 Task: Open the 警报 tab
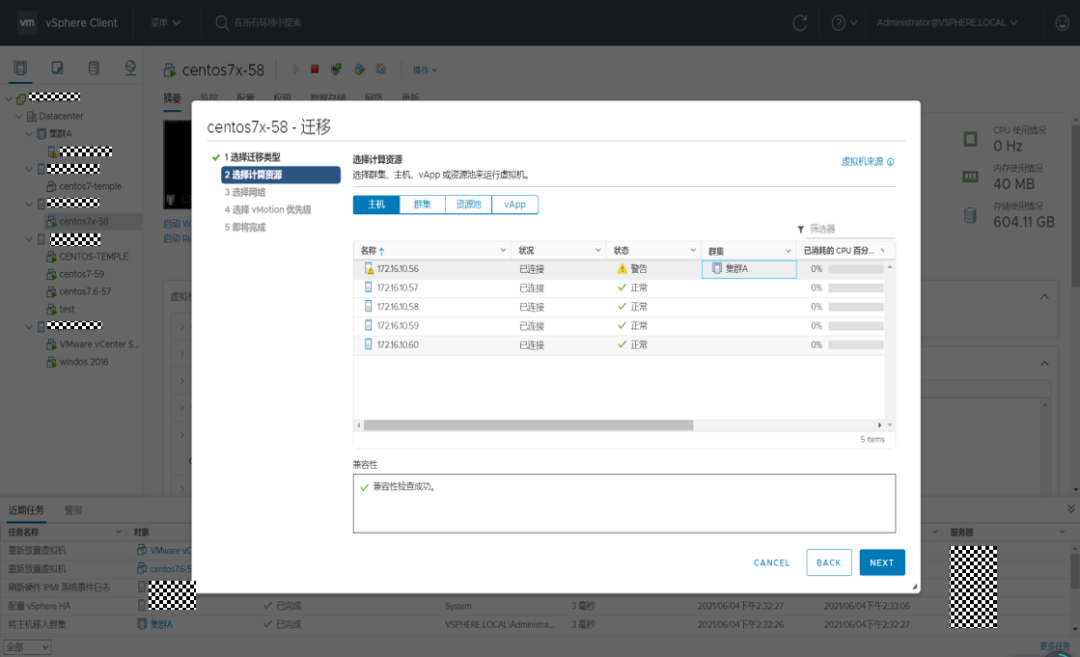[x=73, y=510]
